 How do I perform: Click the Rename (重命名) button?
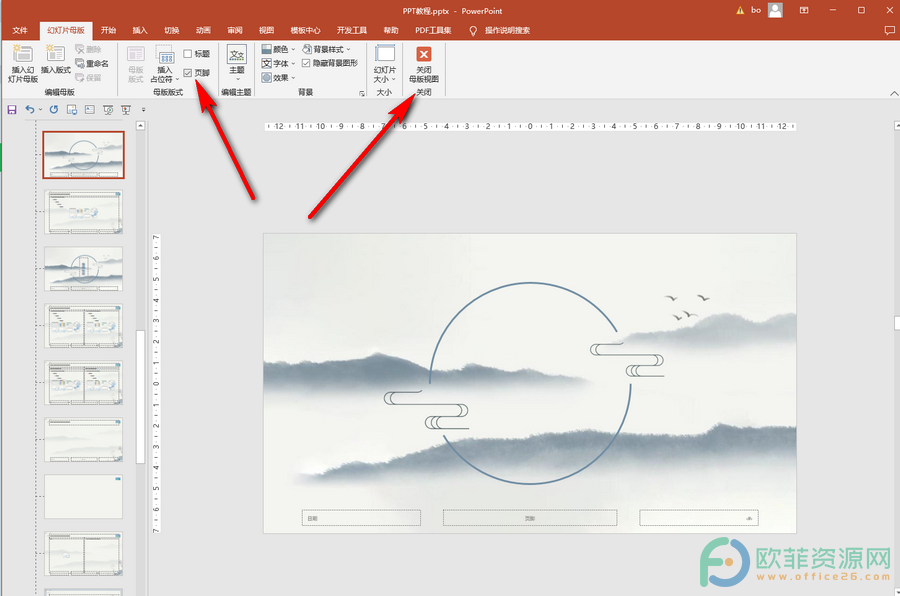(92, 63)
